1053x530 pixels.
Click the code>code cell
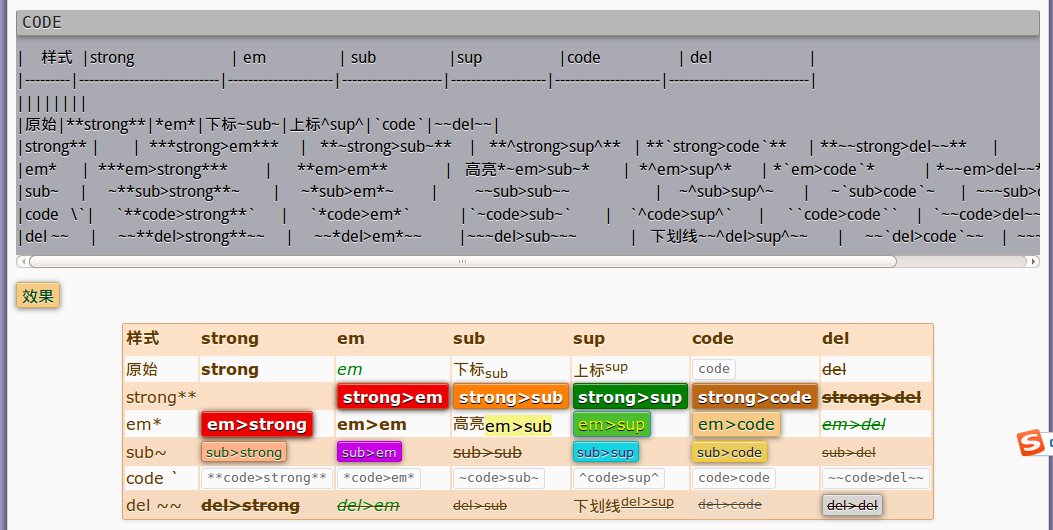coord(734,478)
